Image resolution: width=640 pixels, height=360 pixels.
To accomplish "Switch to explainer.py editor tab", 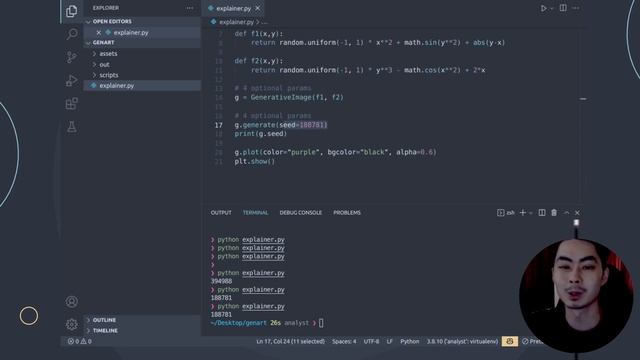I will (233, 8).
